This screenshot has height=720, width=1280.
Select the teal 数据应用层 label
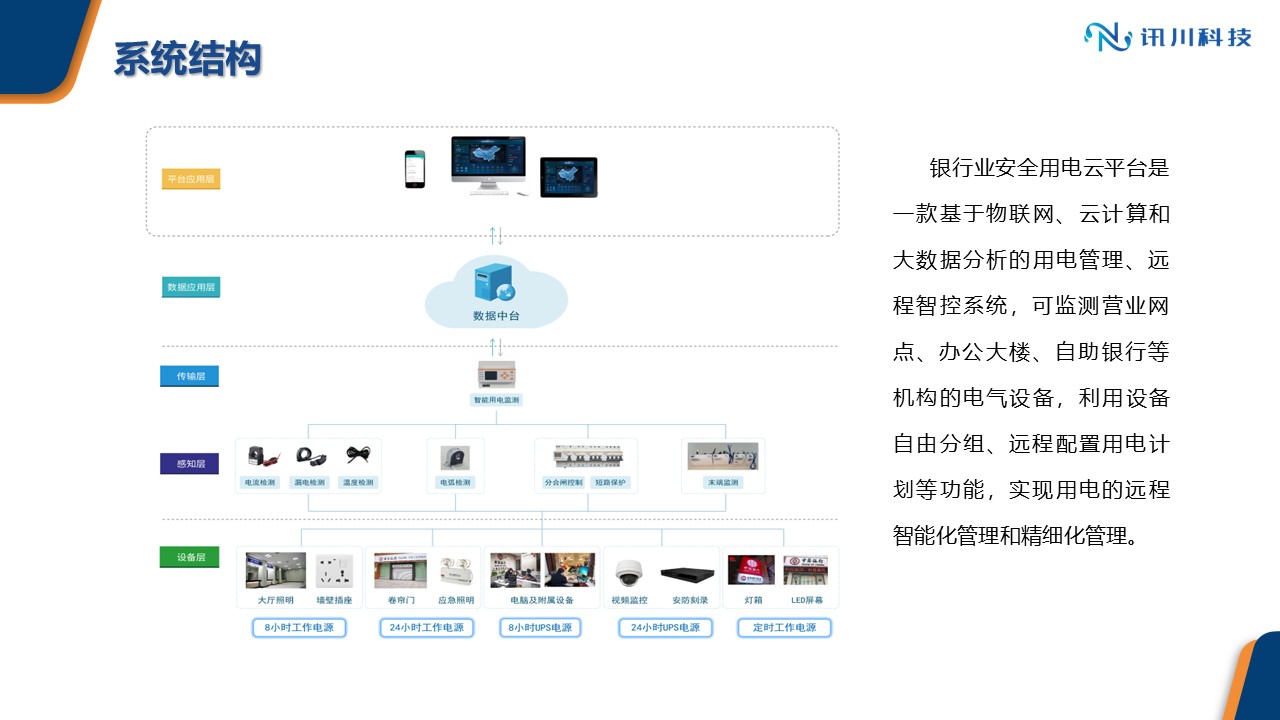tap(190, 287)
